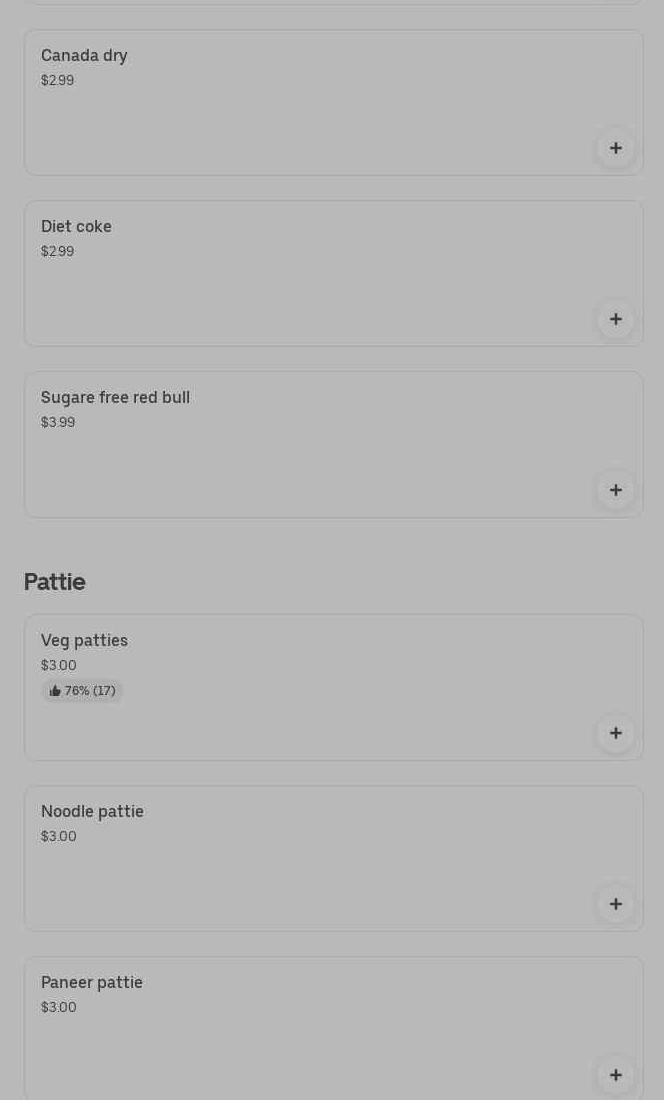Image resolution: width=664 pixels, height=1100 pixels.
Task: Tap the plus icon for Diet coke
Action: pos(616,319)
